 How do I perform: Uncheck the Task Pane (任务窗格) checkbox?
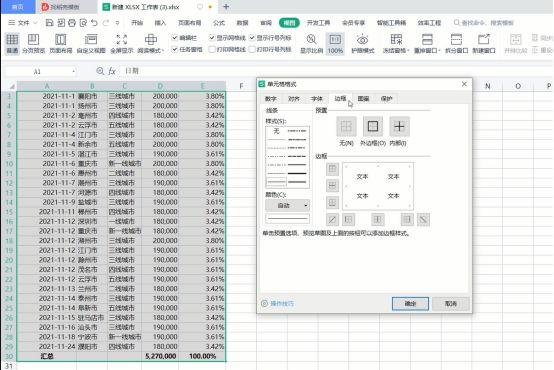click(x=175, y=49)
